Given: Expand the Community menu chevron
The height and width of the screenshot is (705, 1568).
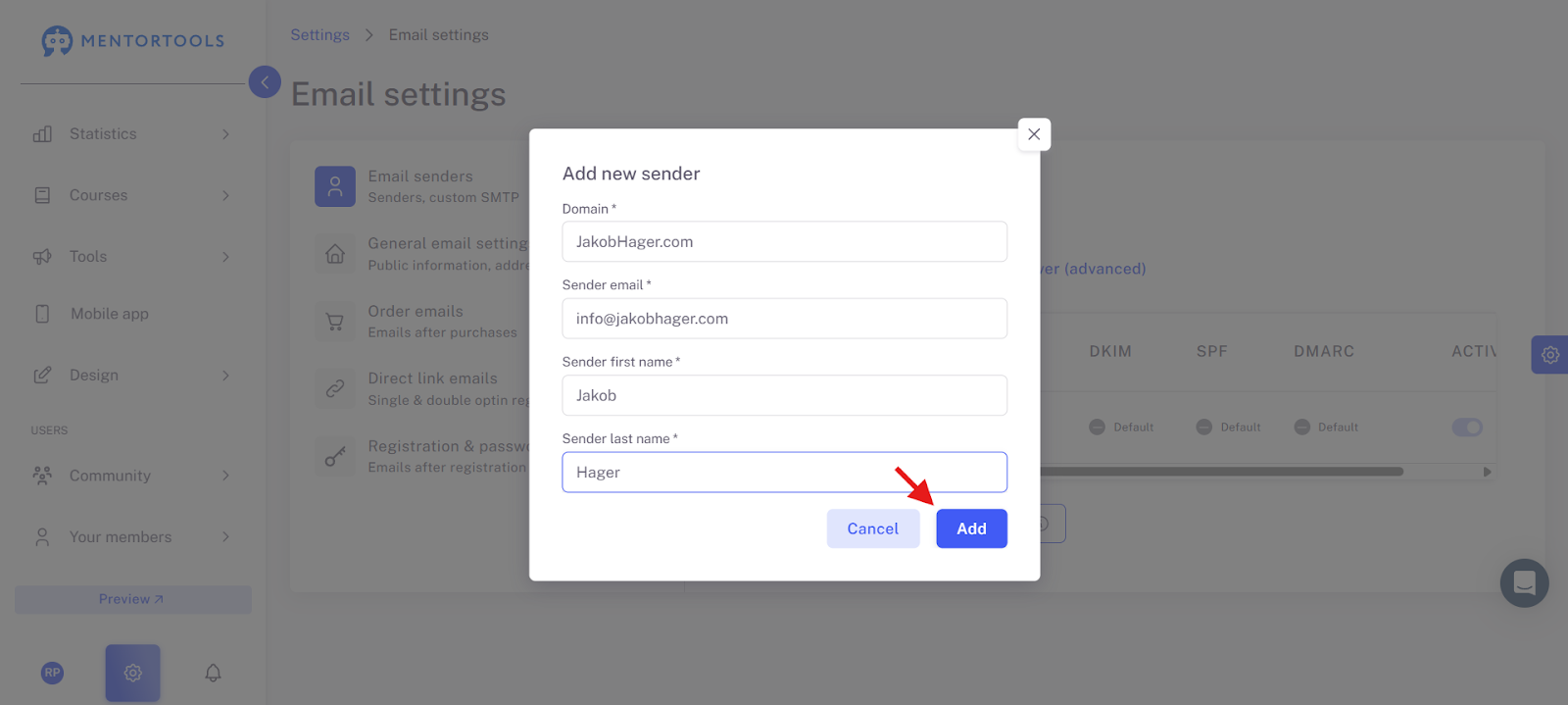Looking at the screenshot, I should [x=225, y=476].
